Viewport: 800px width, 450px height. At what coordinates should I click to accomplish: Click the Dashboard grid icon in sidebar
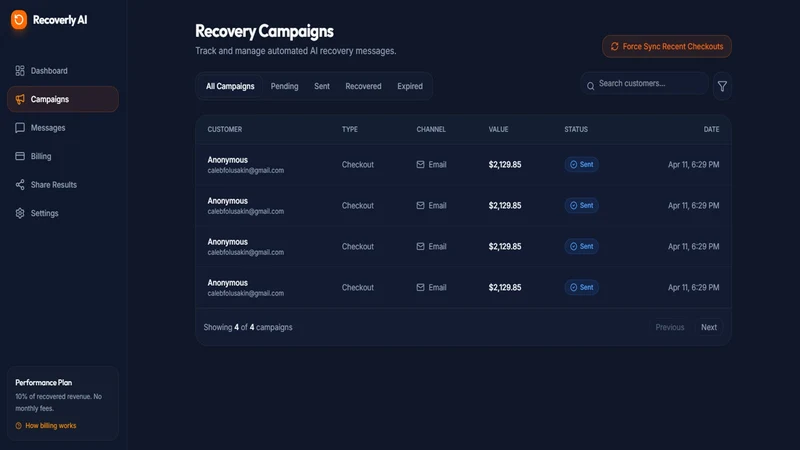(x=20, y=70)
